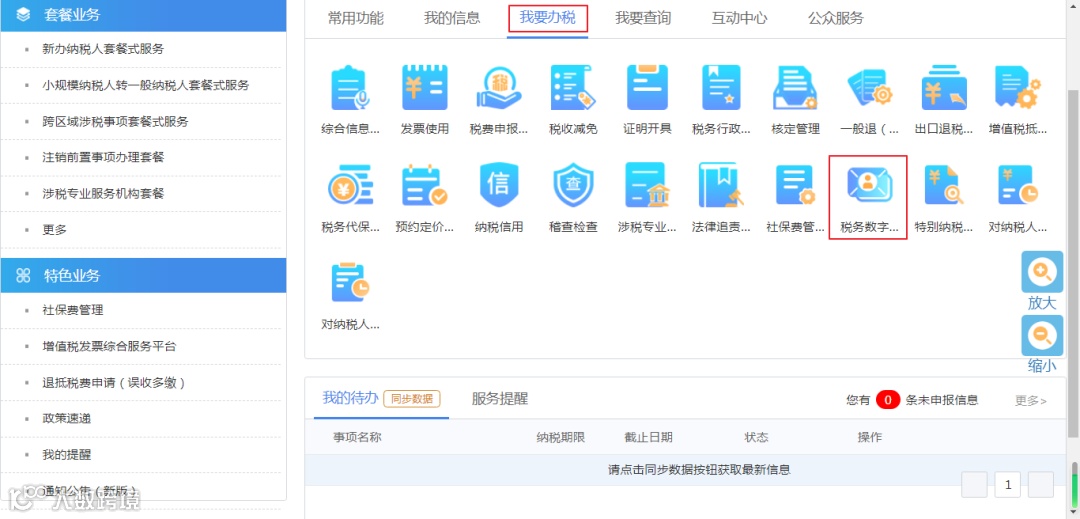Switch to the 我的信息 tab
The image size is (1080, 519).
pyautogui.click(x=452, y=19)
